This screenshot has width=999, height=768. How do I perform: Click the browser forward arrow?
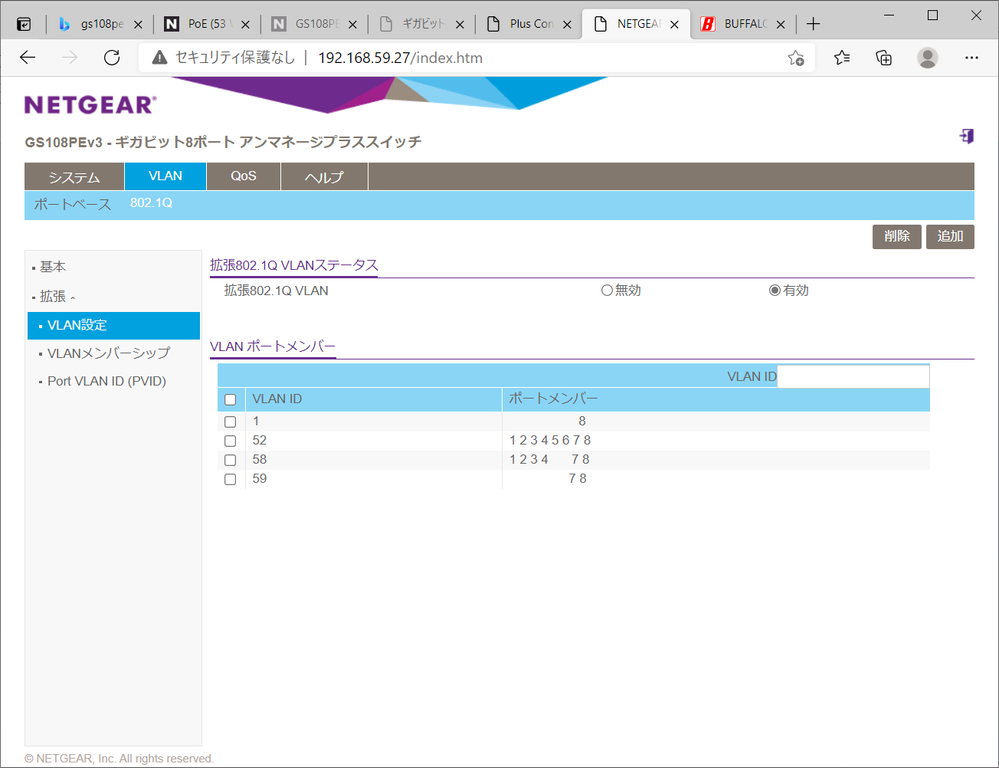point(69,58)
